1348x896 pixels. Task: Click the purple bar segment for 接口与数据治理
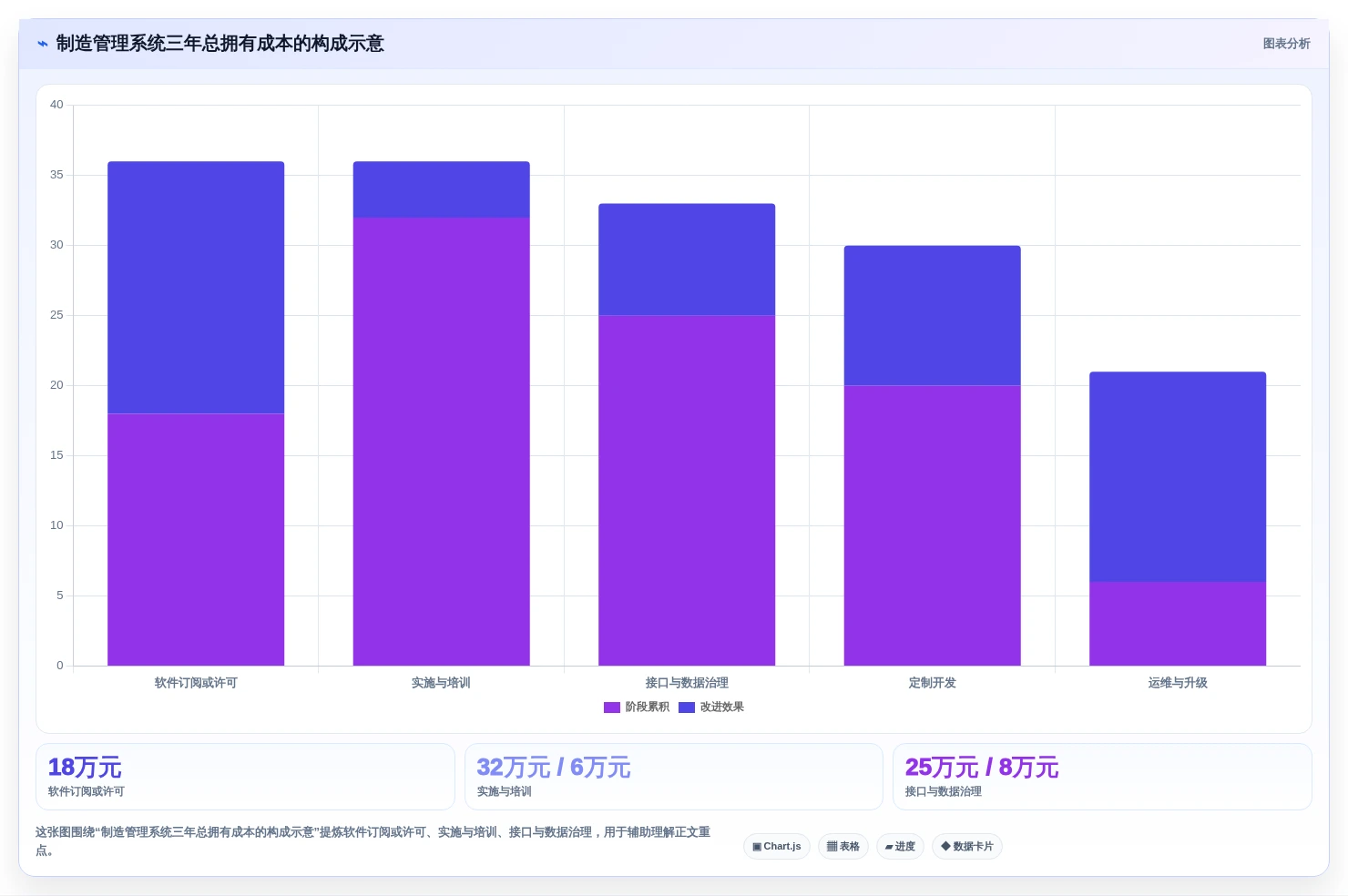click(x=687, y=491)
